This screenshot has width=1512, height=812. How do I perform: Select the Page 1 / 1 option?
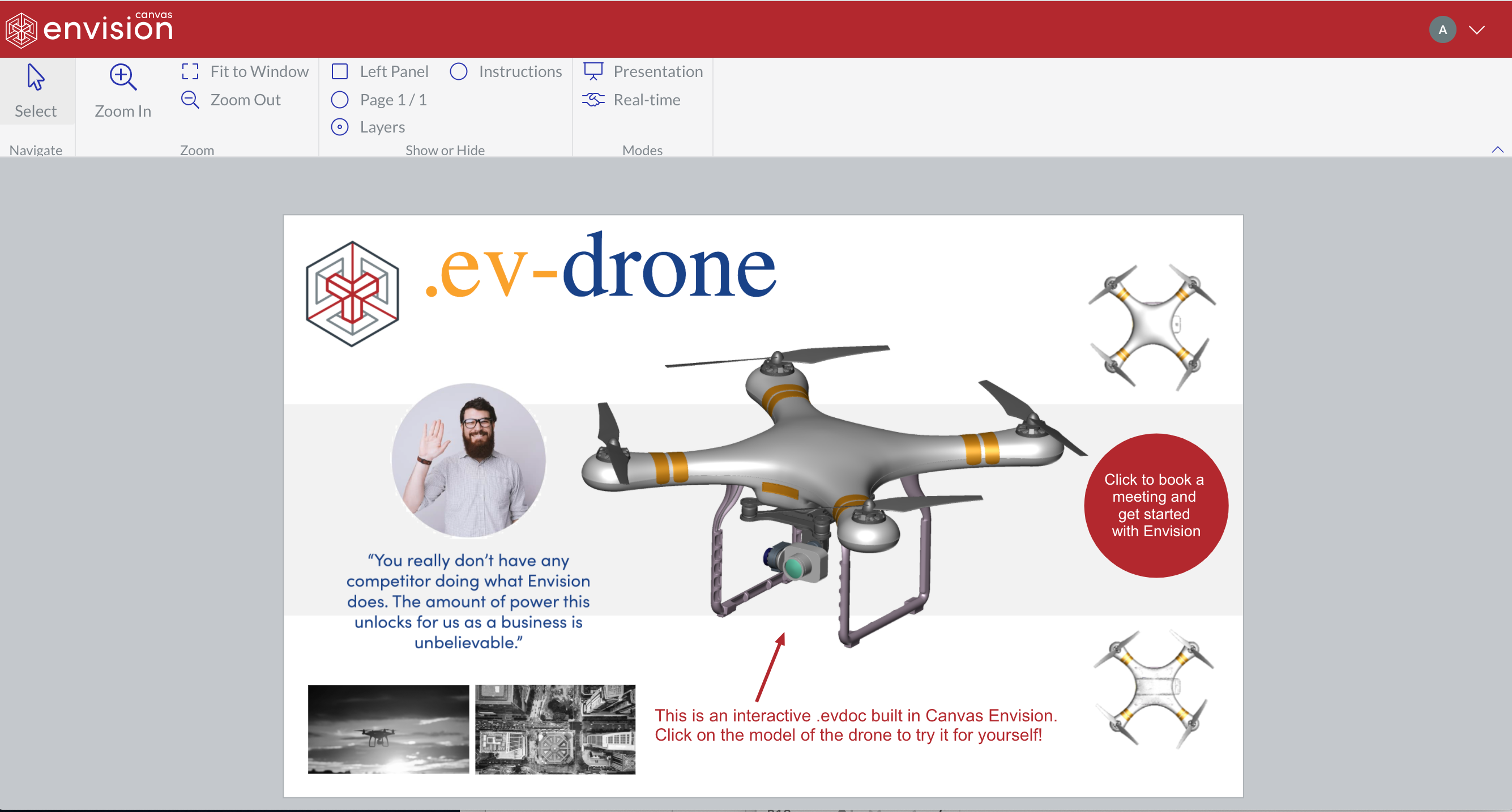click(x=339, y=99)
